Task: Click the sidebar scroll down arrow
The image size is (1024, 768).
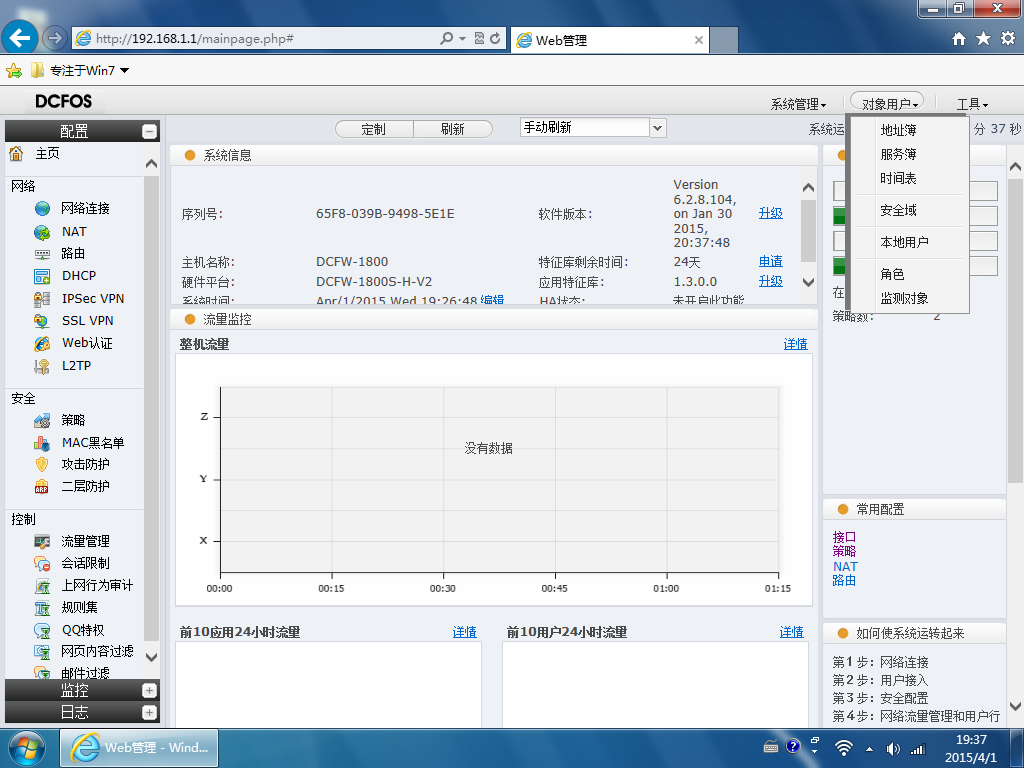Action: [152, 657]
